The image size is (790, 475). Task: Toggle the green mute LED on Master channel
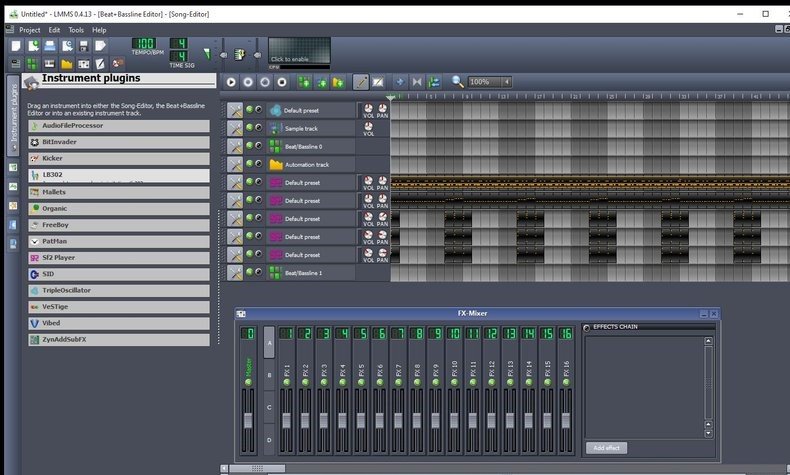[x=247, y=382]
